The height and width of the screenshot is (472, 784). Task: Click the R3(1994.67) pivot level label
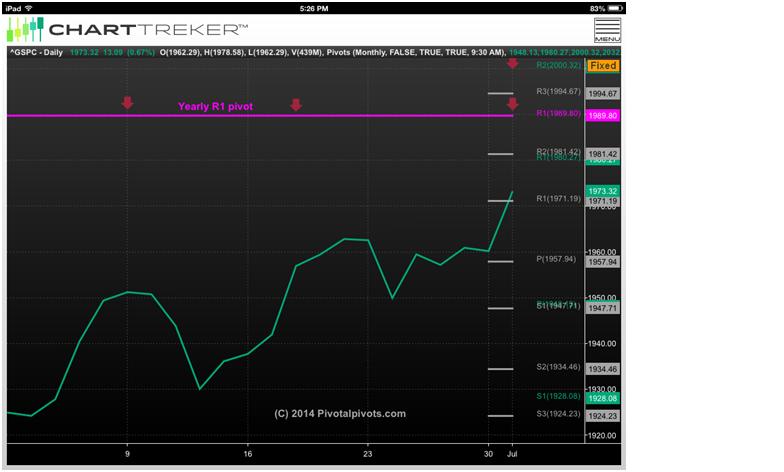[x=558, y=92]
